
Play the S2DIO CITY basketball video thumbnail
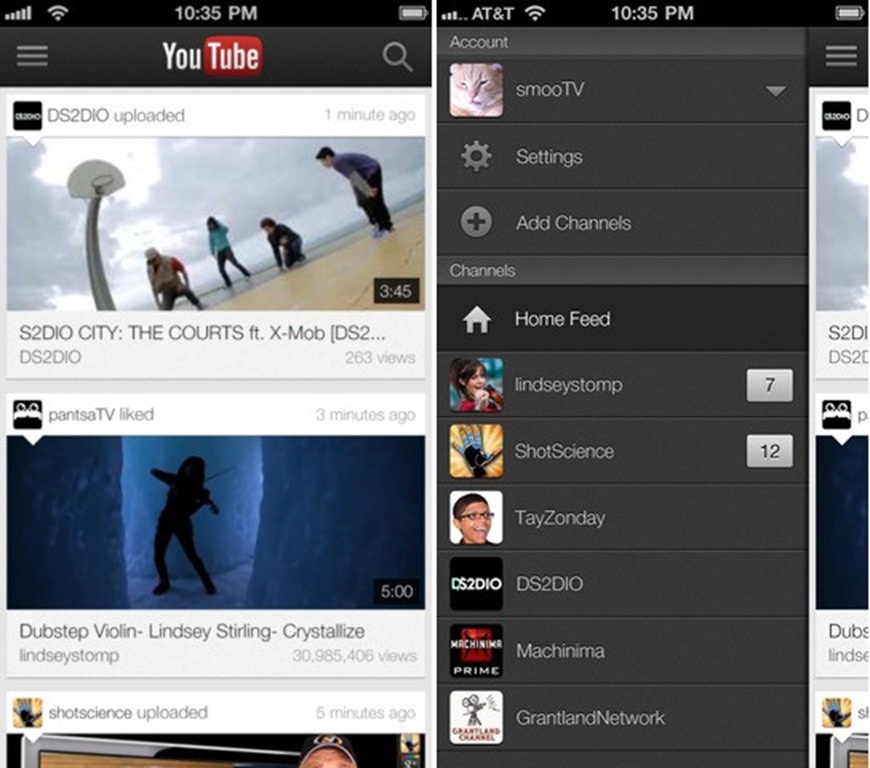click(216, 224)
